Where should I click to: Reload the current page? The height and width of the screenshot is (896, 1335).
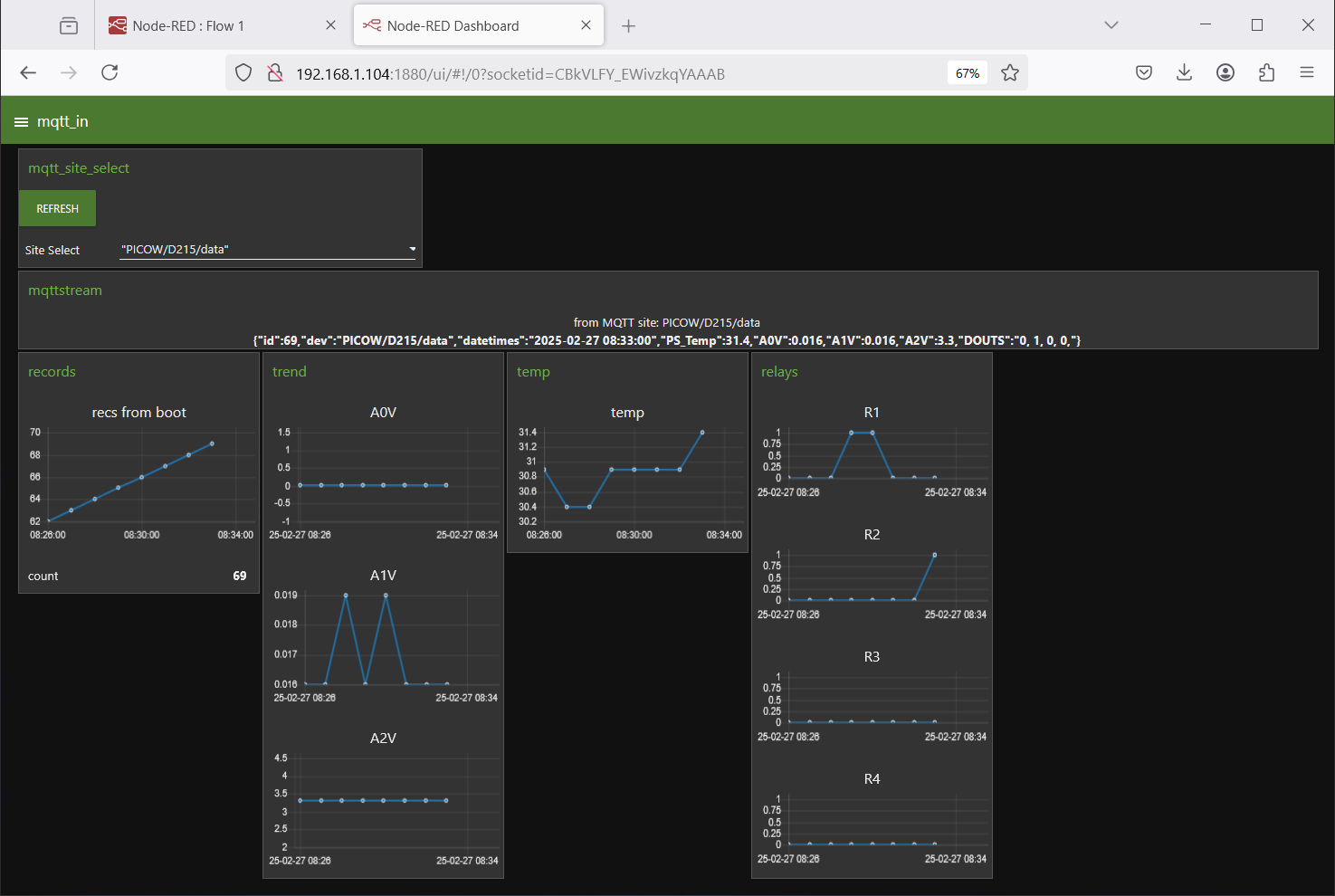point(110,73)
